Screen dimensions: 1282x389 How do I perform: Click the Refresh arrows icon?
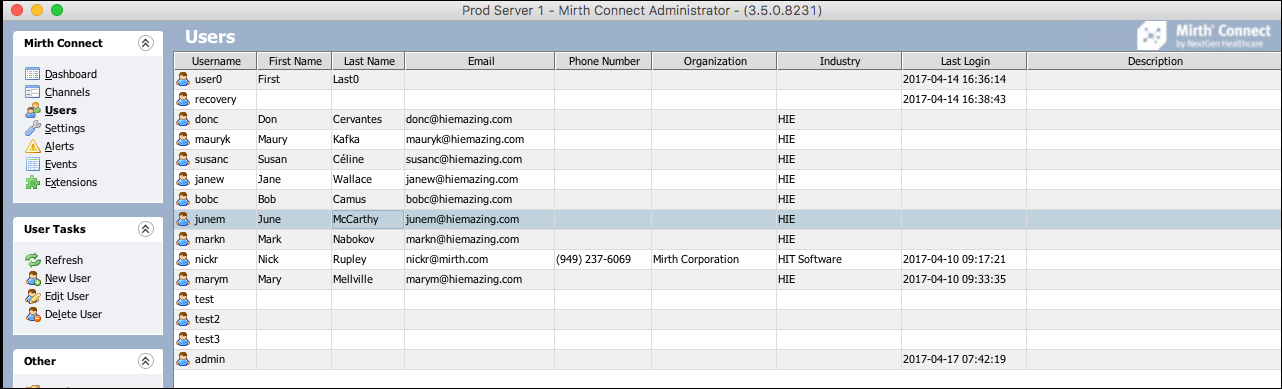(32, 260)
